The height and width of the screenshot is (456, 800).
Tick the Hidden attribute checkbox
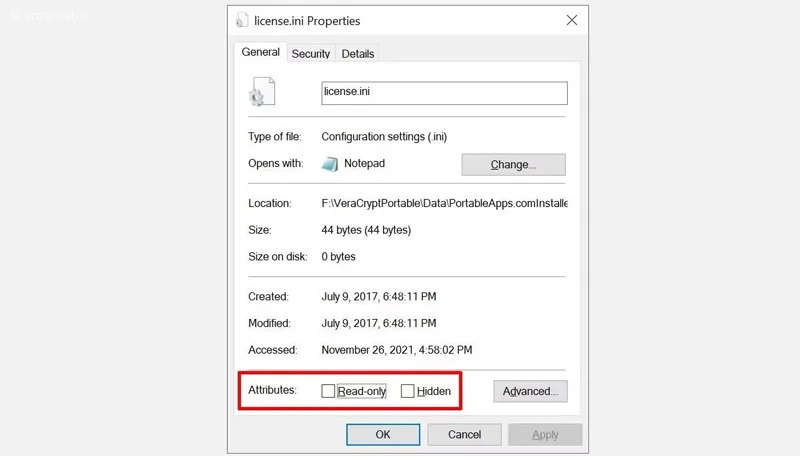[x=407, y=391]
